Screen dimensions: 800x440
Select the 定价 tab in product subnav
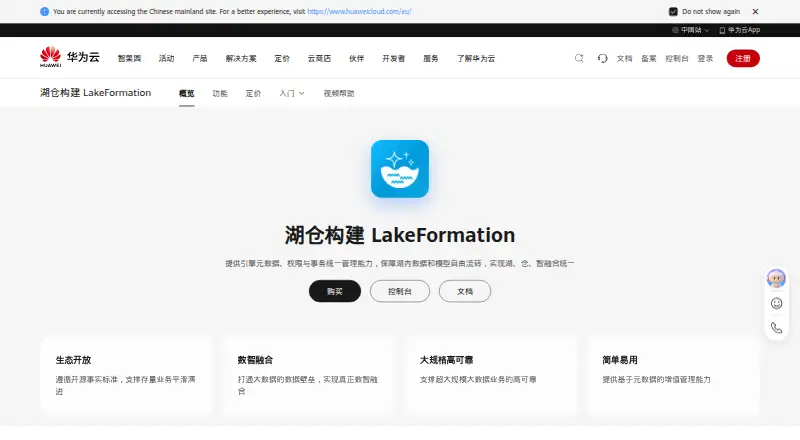pos(254,93)
